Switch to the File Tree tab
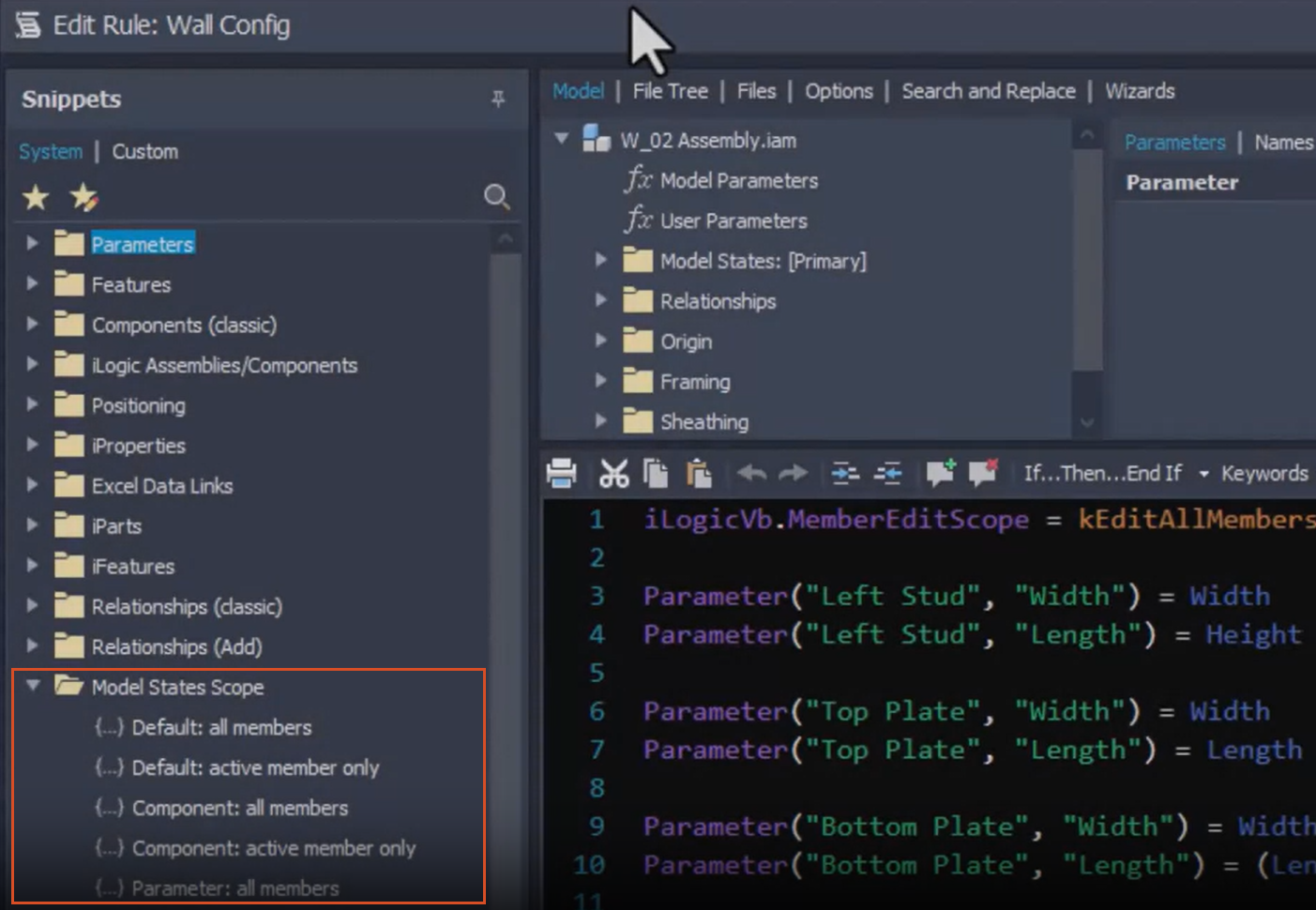The width and height of the screenshot is (1316, 910). click(670, 91)
